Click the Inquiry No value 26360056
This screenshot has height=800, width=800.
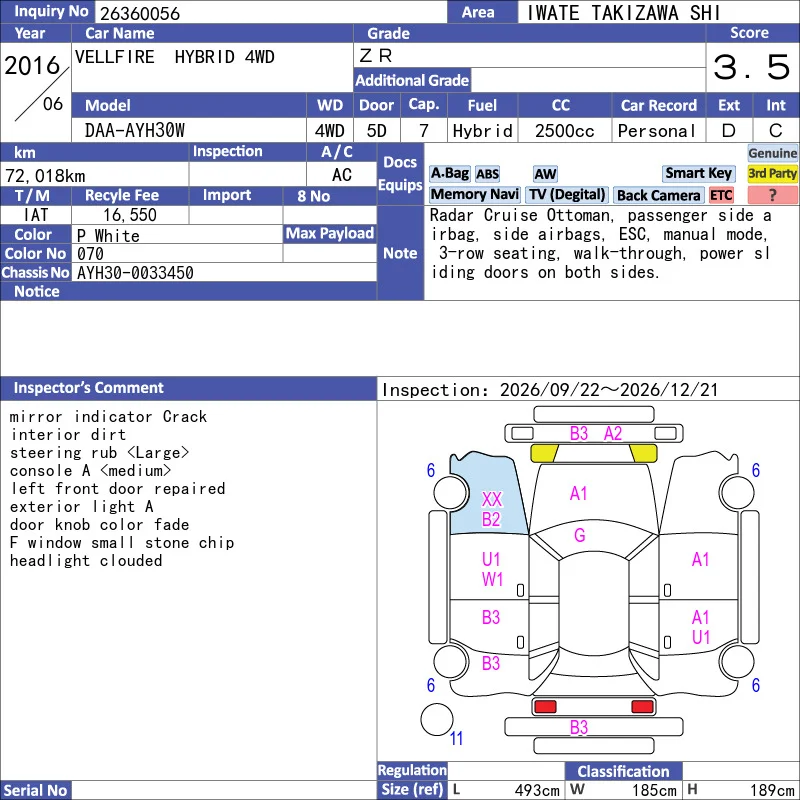[x=140, y=13]
